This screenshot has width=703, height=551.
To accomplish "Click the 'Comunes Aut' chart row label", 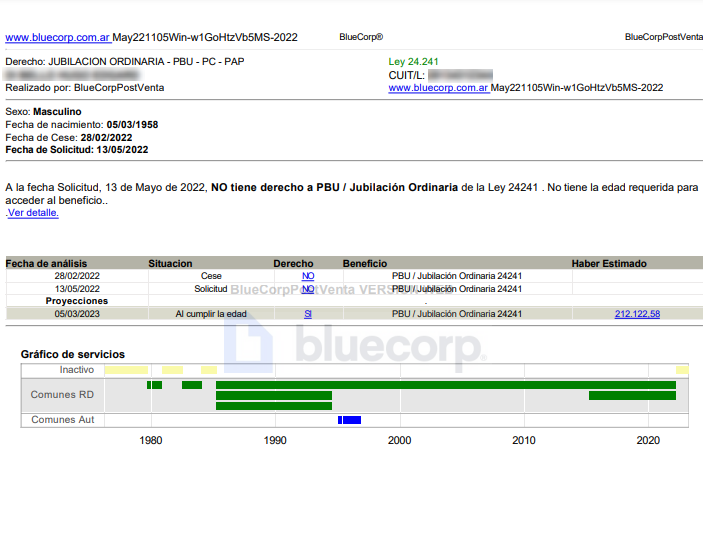I will point(63,420).
